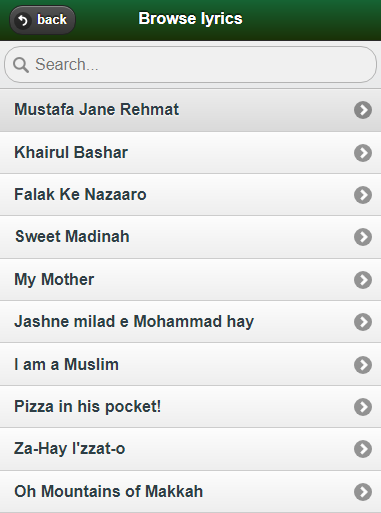This screenshot has height=513, width=381.
Task: Click the arrow icon on Za-Hay I'zzat-o row
Action: (x=363, y=449)
